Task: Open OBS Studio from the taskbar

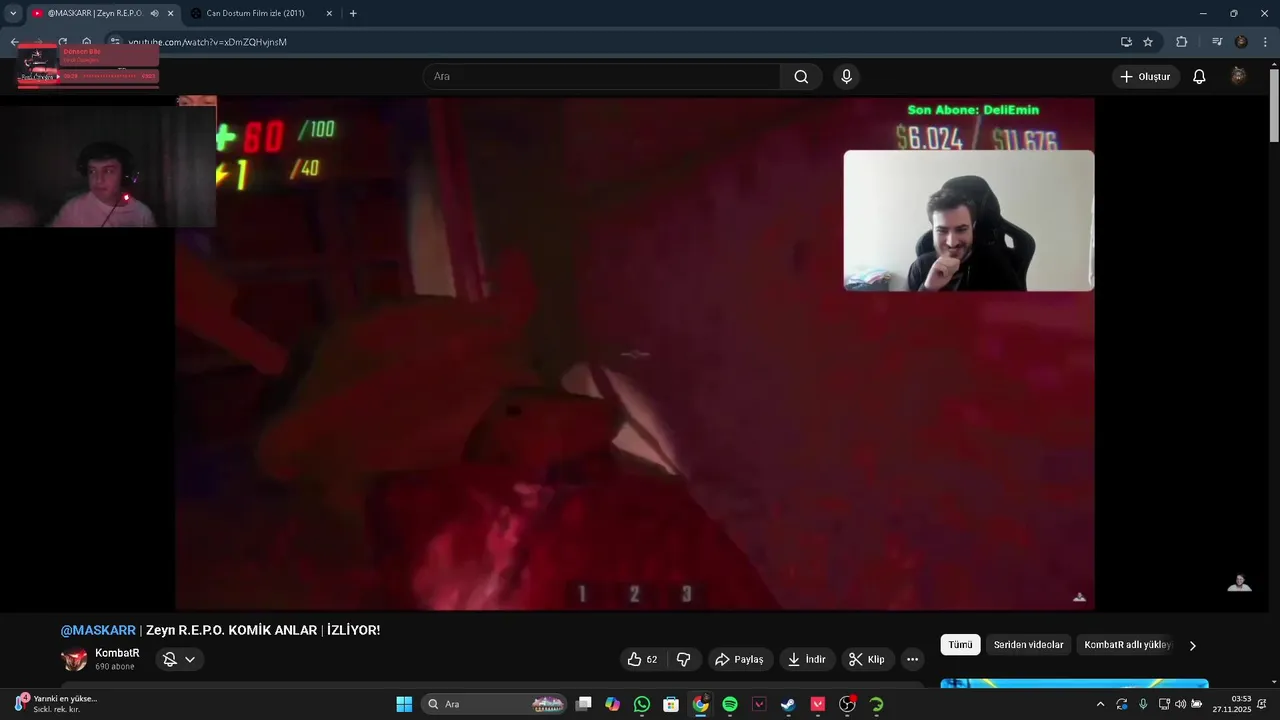Action: (x=847, y=704)
